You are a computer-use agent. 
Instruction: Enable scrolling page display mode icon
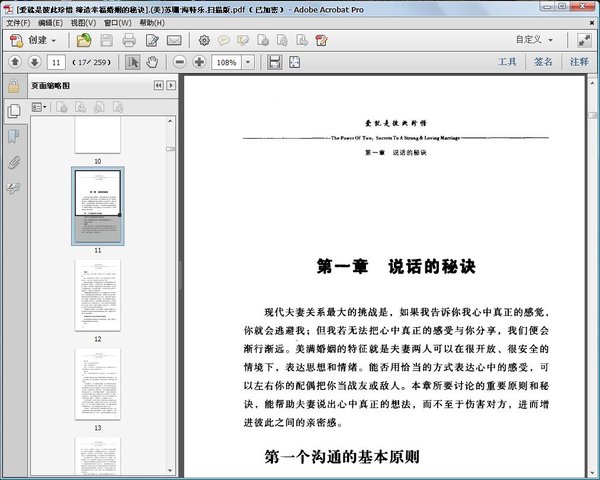275,62
